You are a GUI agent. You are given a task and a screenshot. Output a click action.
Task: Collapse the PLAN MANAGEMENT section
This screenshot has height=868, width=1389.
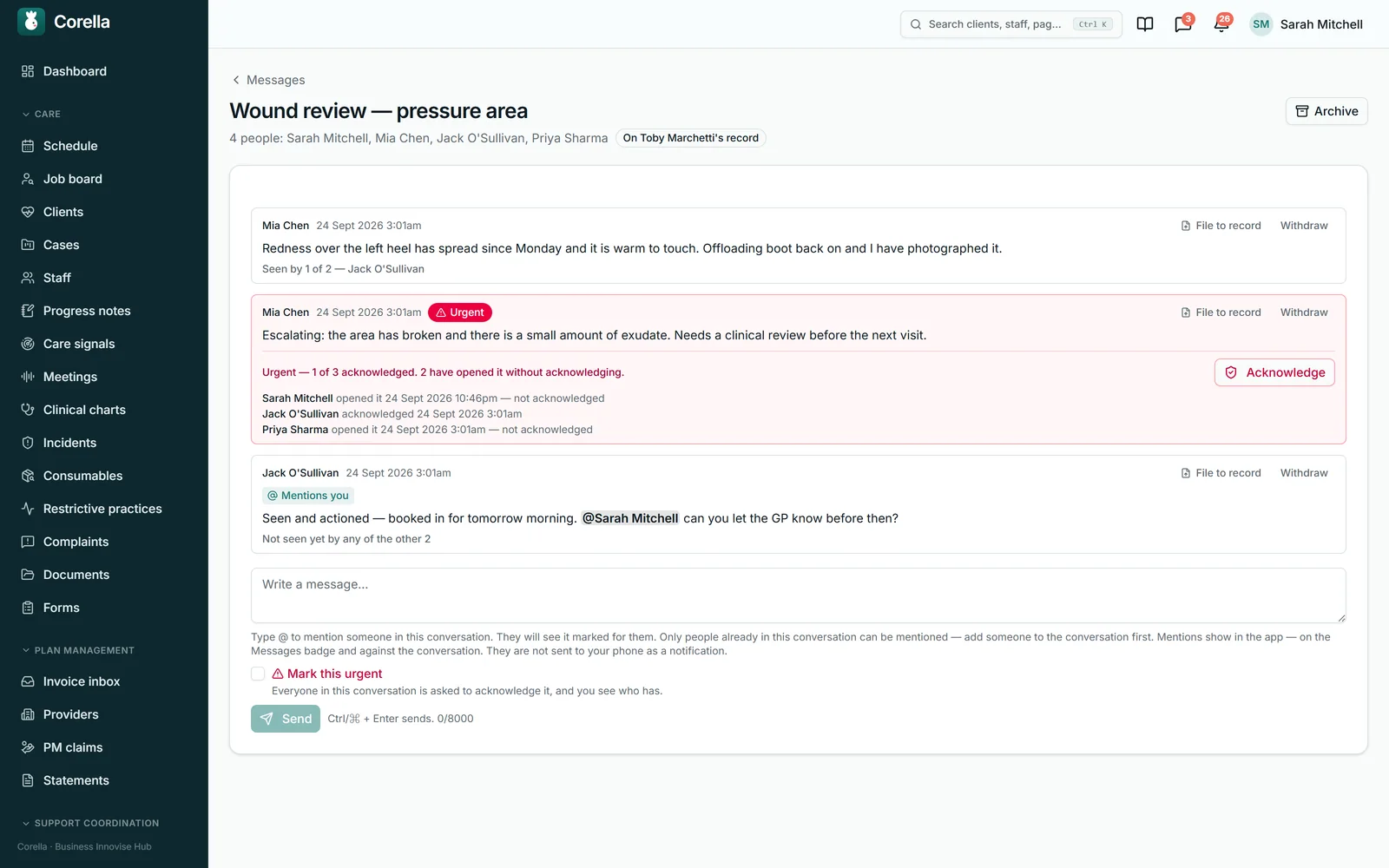tap(78, 650)
